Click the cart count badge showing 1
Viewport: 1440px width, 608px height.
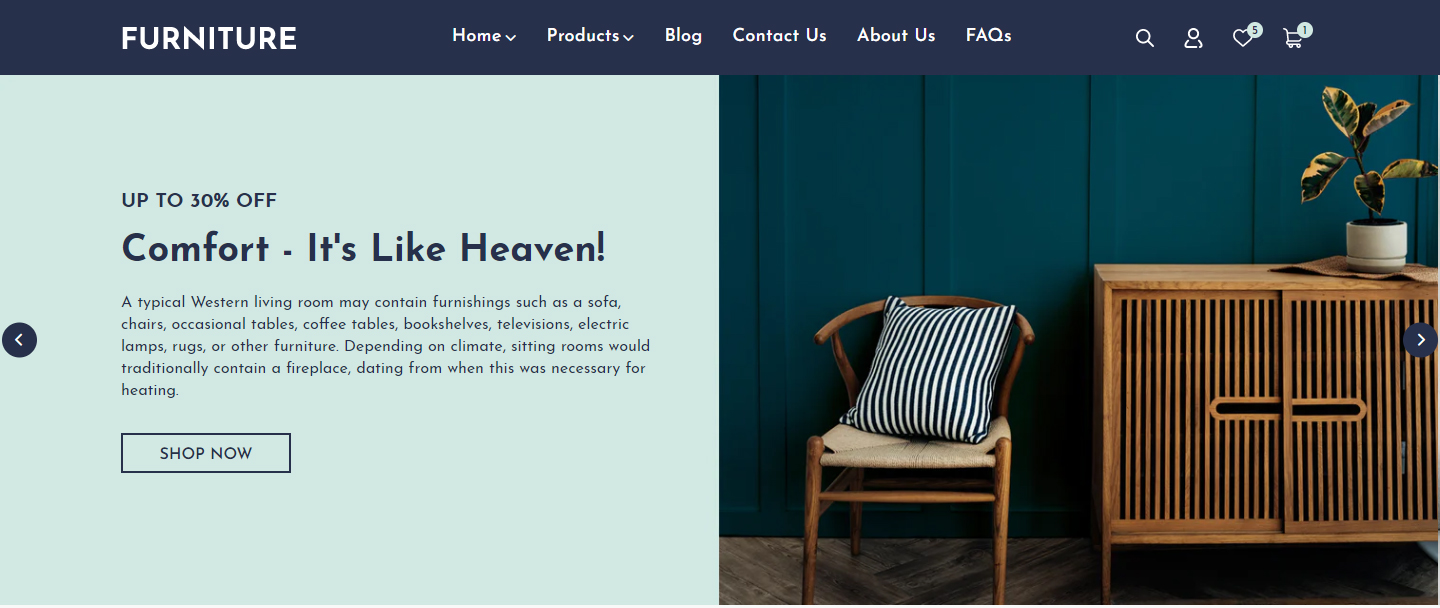(x=1305, y=30)
